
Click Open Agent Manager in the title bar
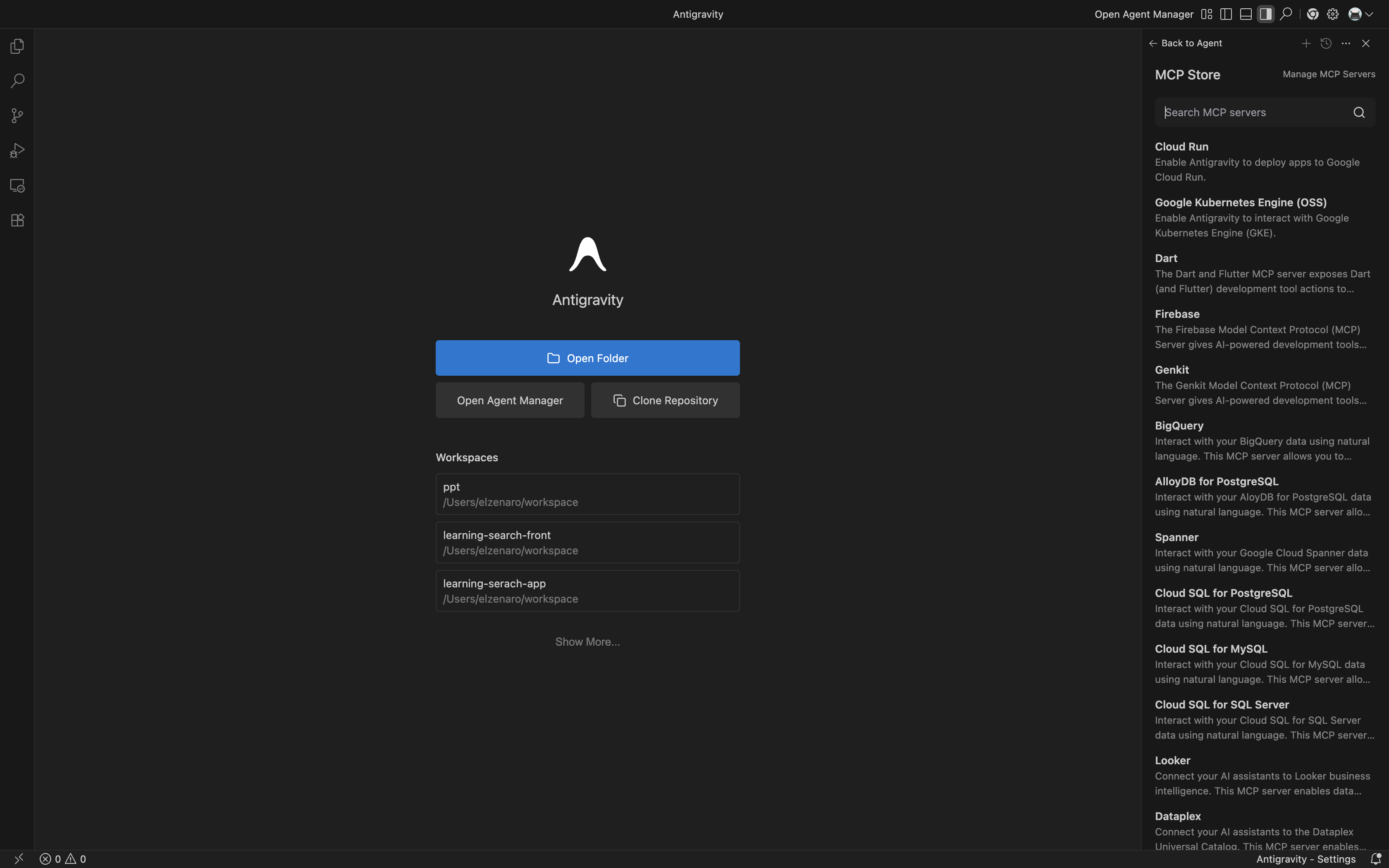[1144, 14]
